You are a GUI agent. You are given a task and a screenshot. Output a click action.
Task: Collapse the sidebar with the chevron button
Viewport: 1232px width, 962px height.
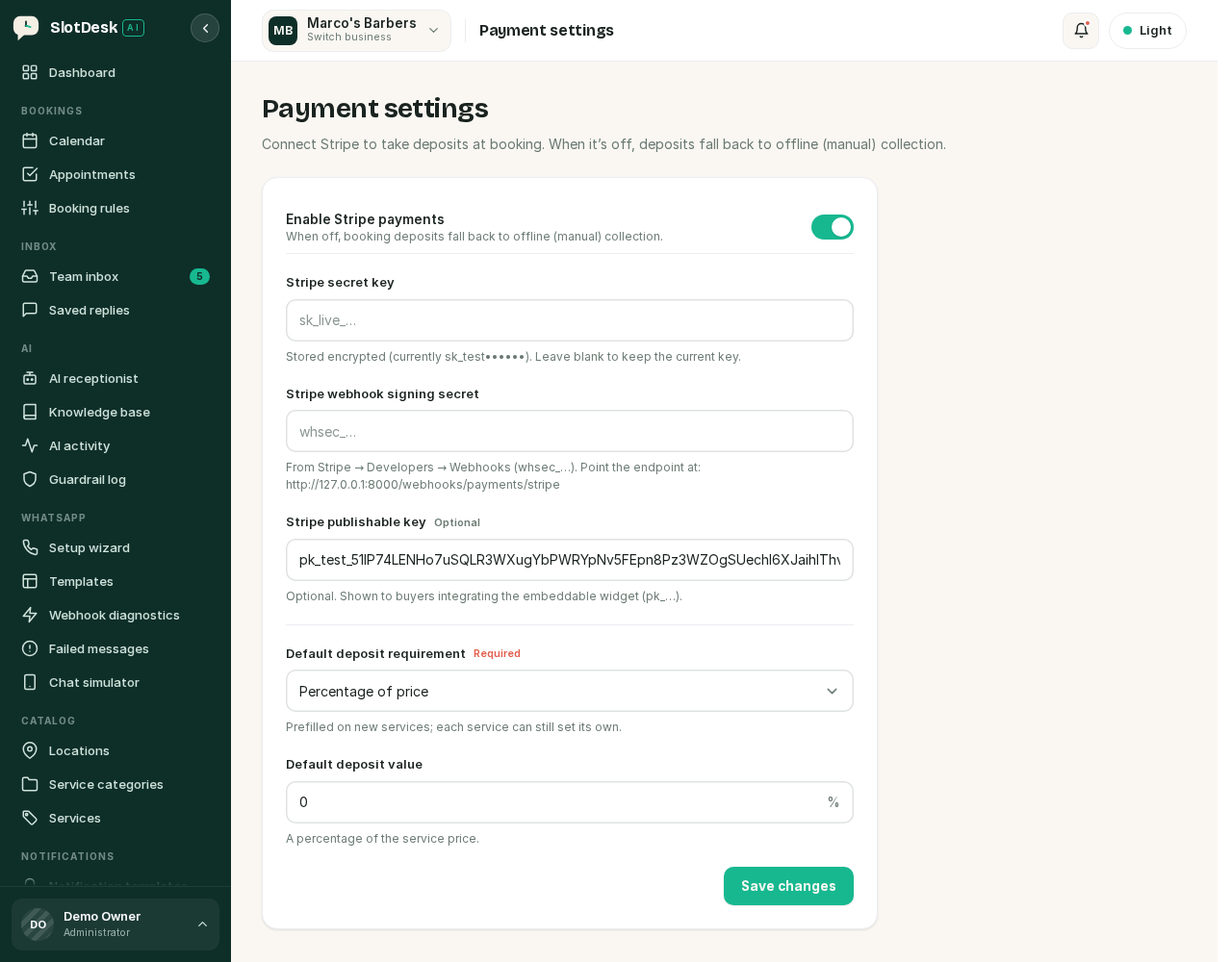pos(205,28)
